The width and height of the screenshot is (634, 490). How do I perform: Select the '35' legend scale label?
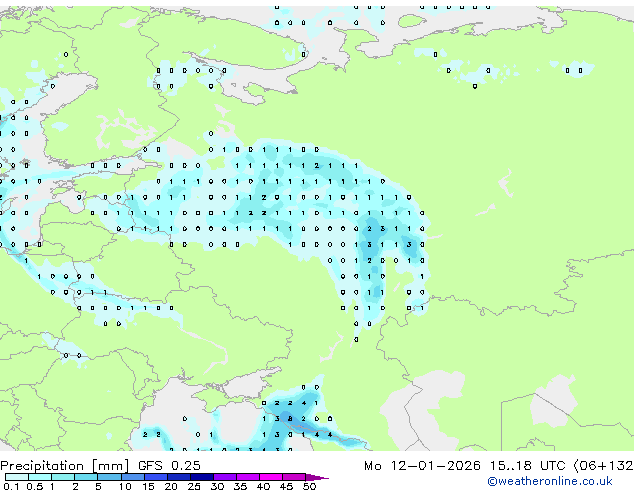pos(240,486)
